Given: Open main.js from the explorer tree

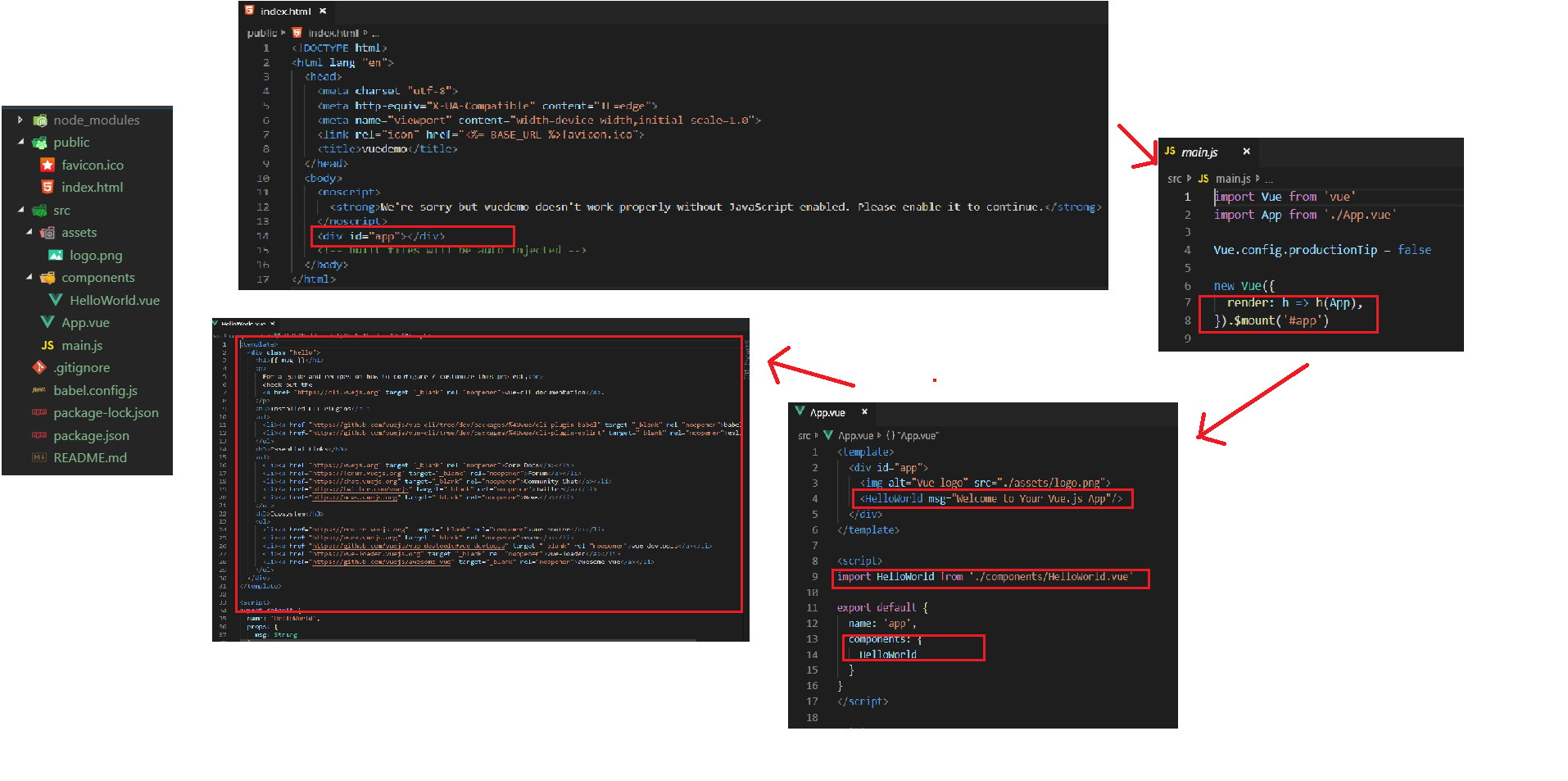Looking at the screenshot, I should [82, 345].
